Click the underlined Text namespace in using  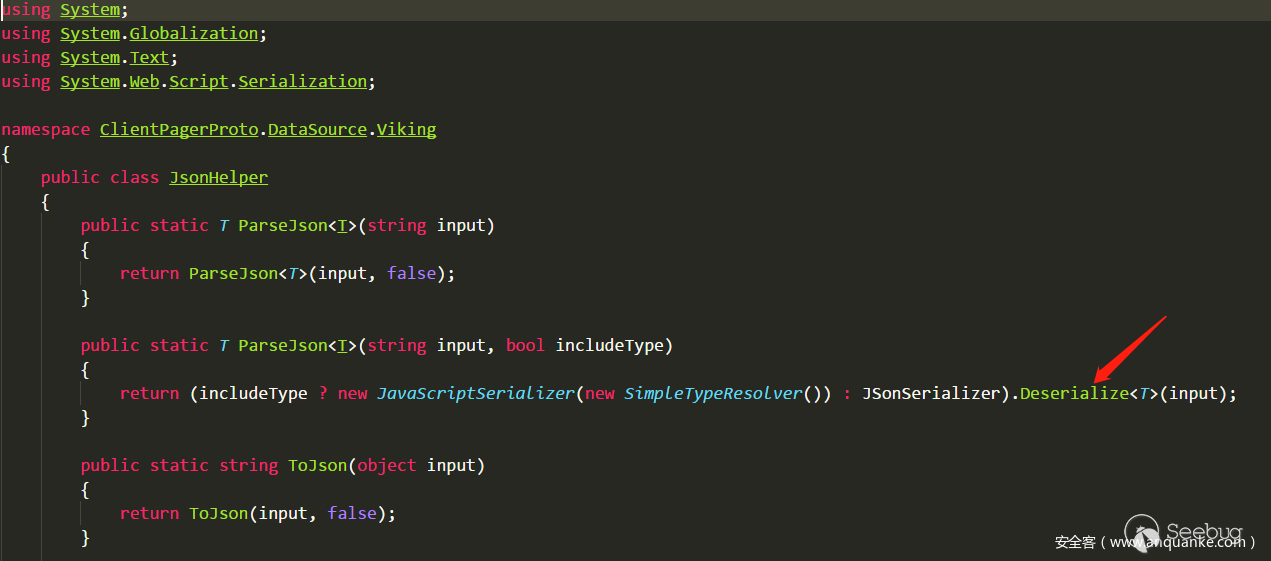coord(149,57)
